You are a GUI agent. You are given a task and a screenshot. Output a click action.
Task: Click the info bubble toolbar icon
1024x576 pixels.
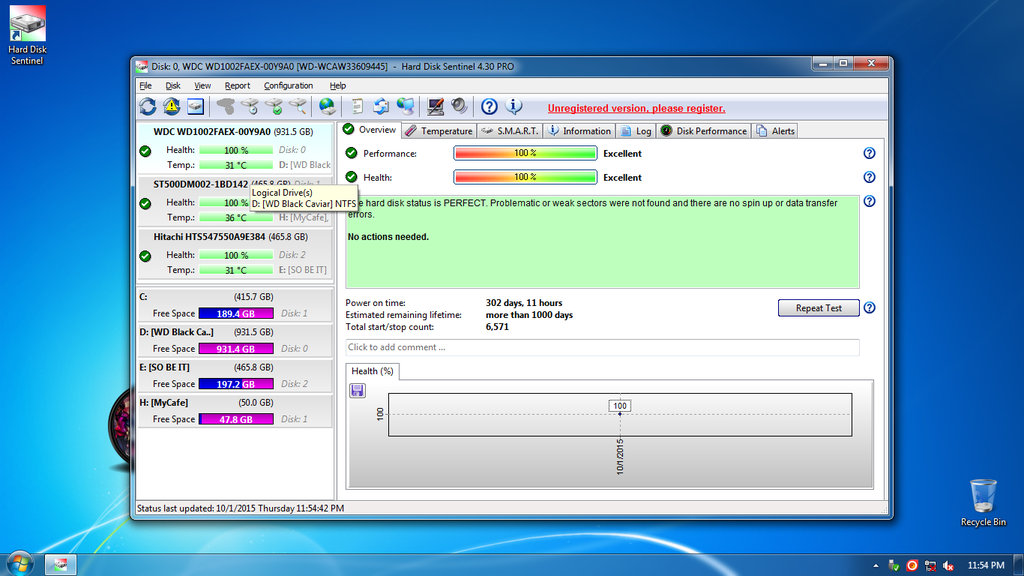514,106
